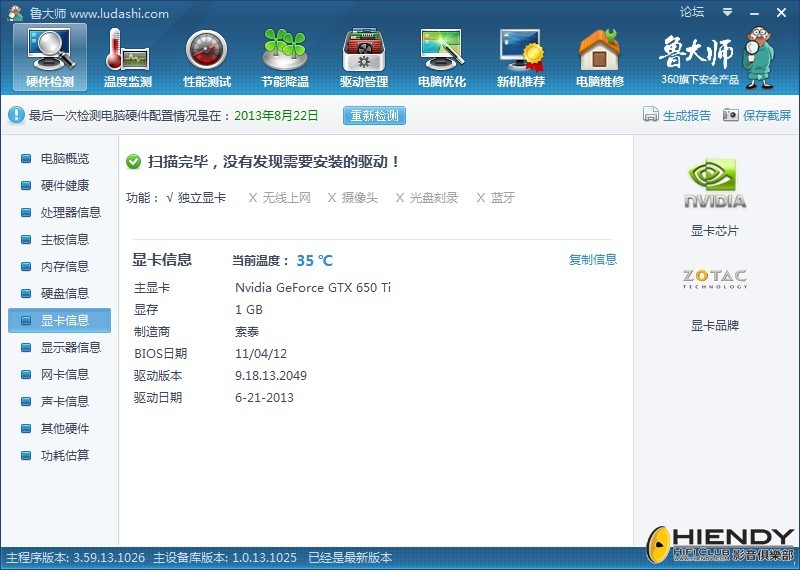Click the 重新检测 re-detect button
This screenshot has height=570, width=800.
tap(374, 115)
